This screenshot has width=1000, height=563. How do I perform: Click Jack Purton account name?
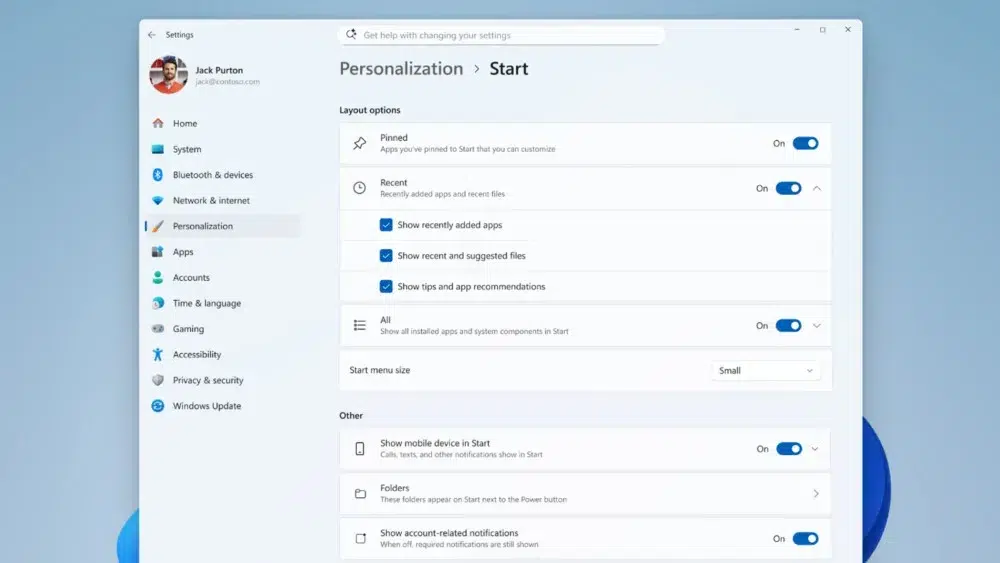[219, 70]
